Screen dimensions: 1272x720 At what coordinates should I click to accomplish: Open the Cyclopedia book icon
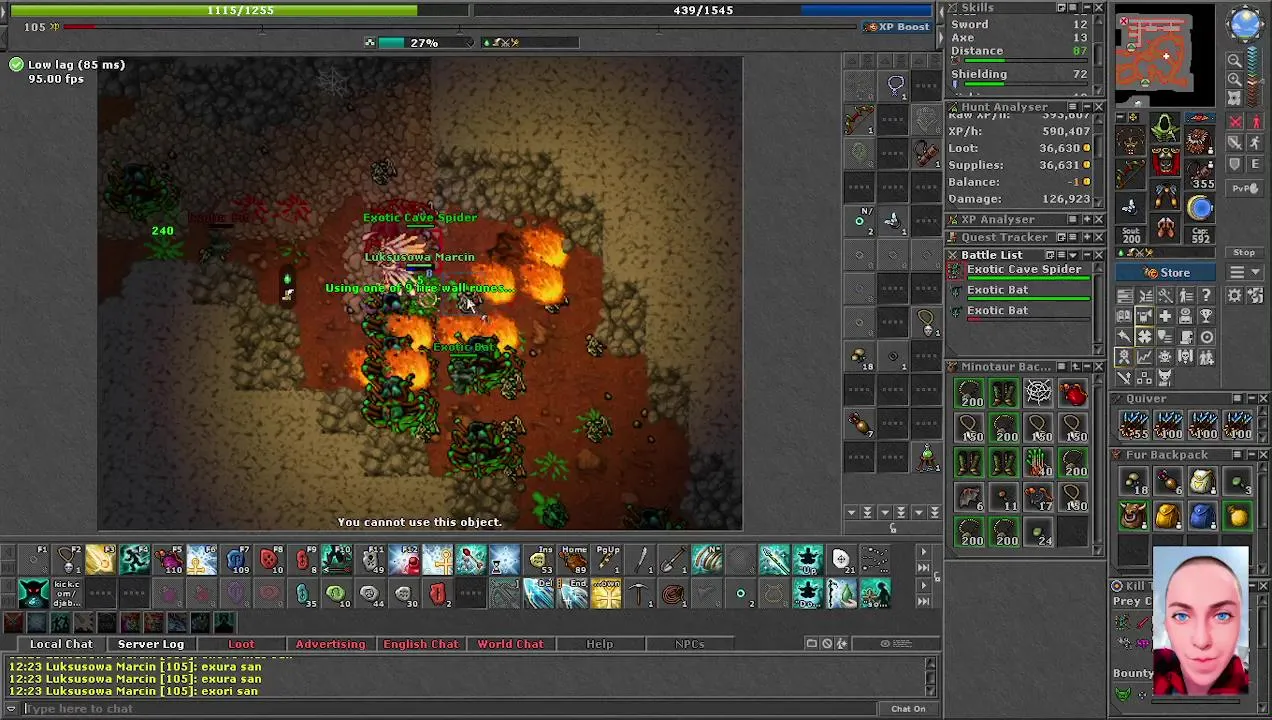[x=1124, y=316]
